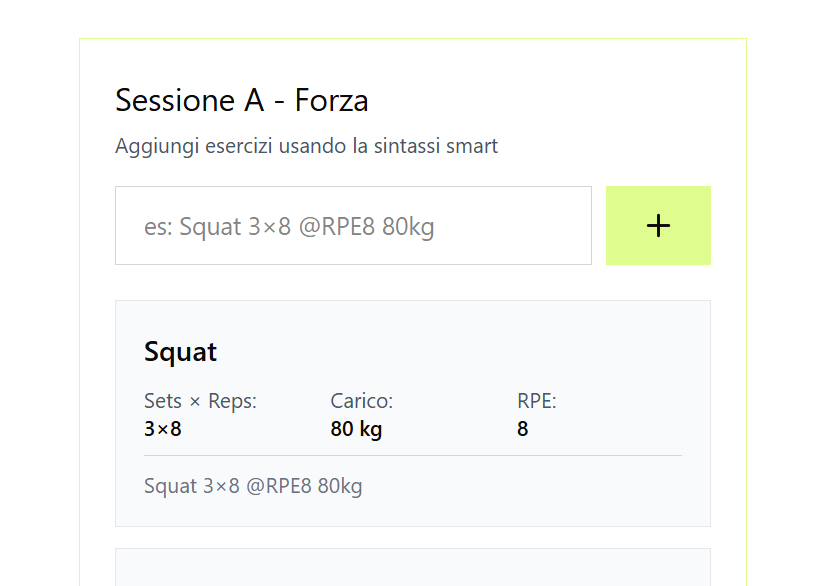Click the "RPE:" label
The width and height of the screenshot is (840, 586).
pyautogui.click(x=536, y=401)
